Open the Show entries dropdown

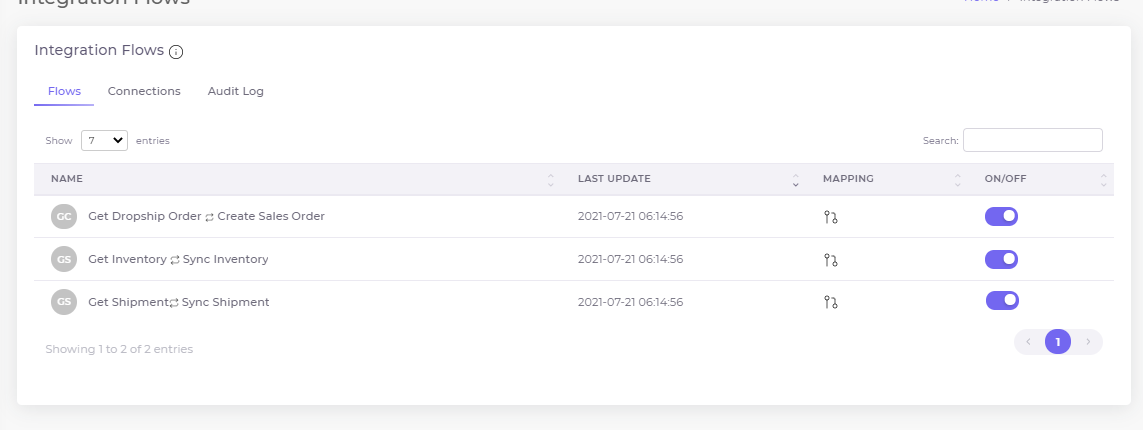[x=104, y=141]
